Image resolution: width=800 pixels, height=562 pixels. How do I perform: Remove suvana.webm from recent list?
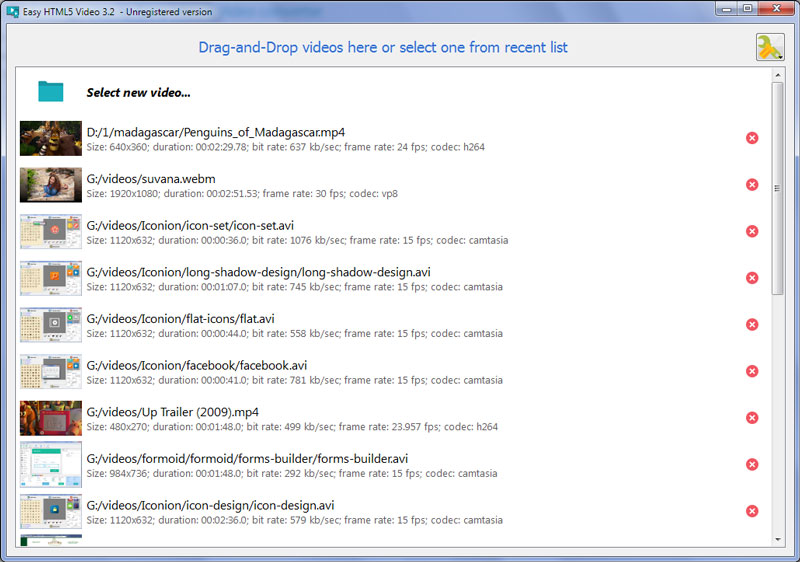pyautogui.click(x=752, y=185)
